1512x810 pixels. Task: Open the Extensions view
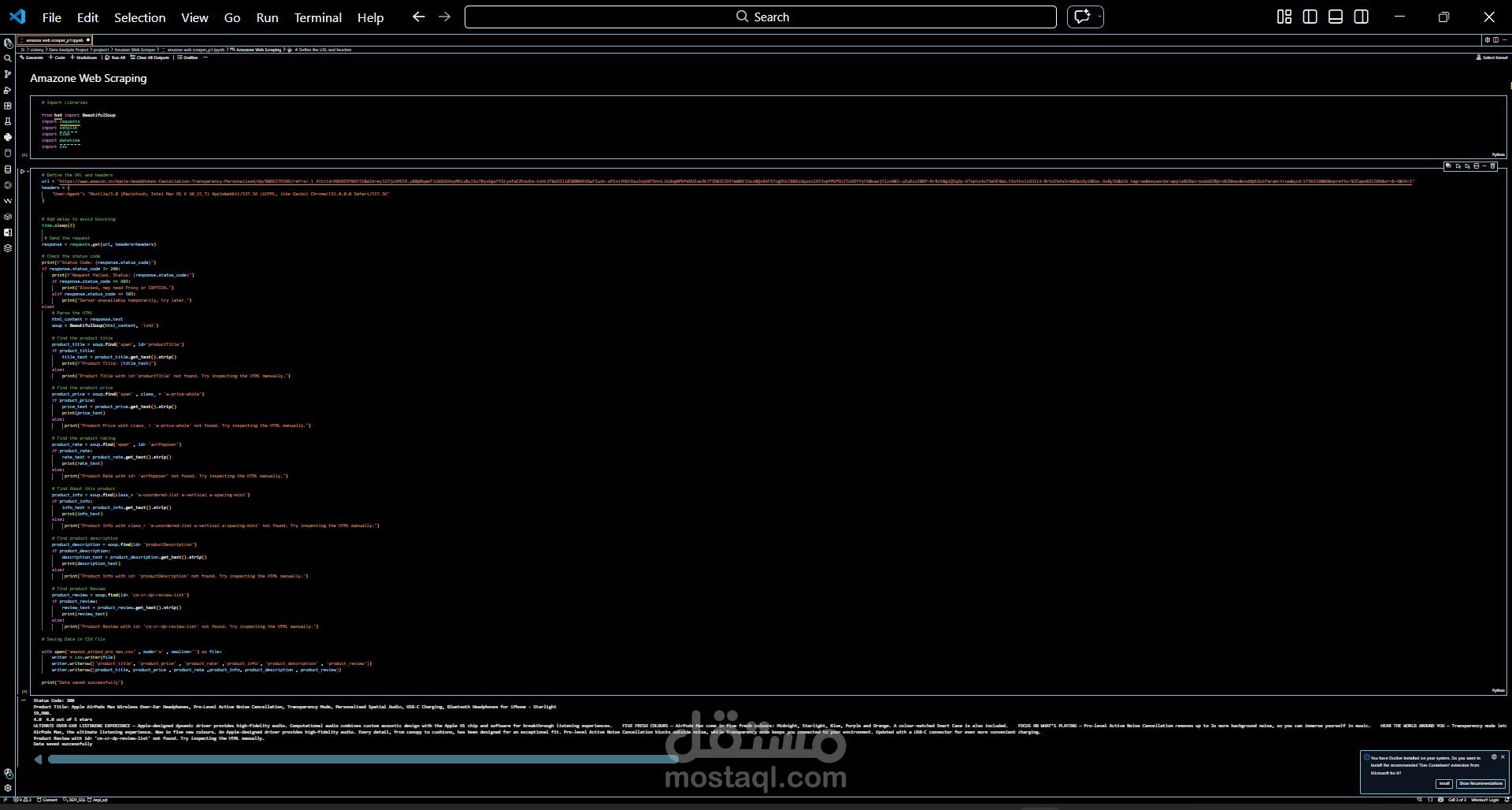pyautogui.click(x=8, y=106)
